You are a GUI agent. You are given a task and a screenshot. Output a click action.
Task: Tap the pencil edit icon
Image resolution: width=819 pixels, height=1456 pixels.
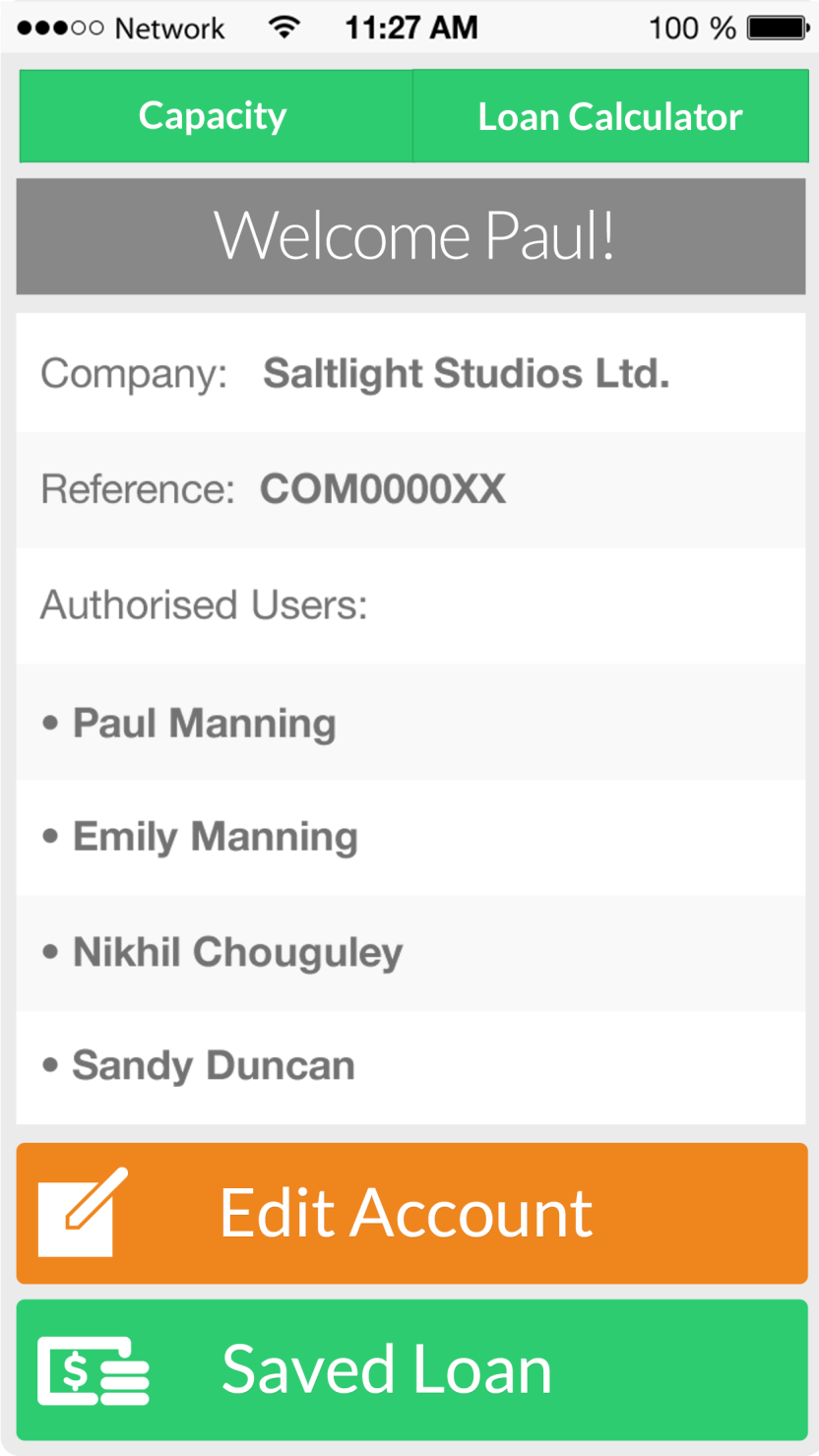click(83, 1213)
